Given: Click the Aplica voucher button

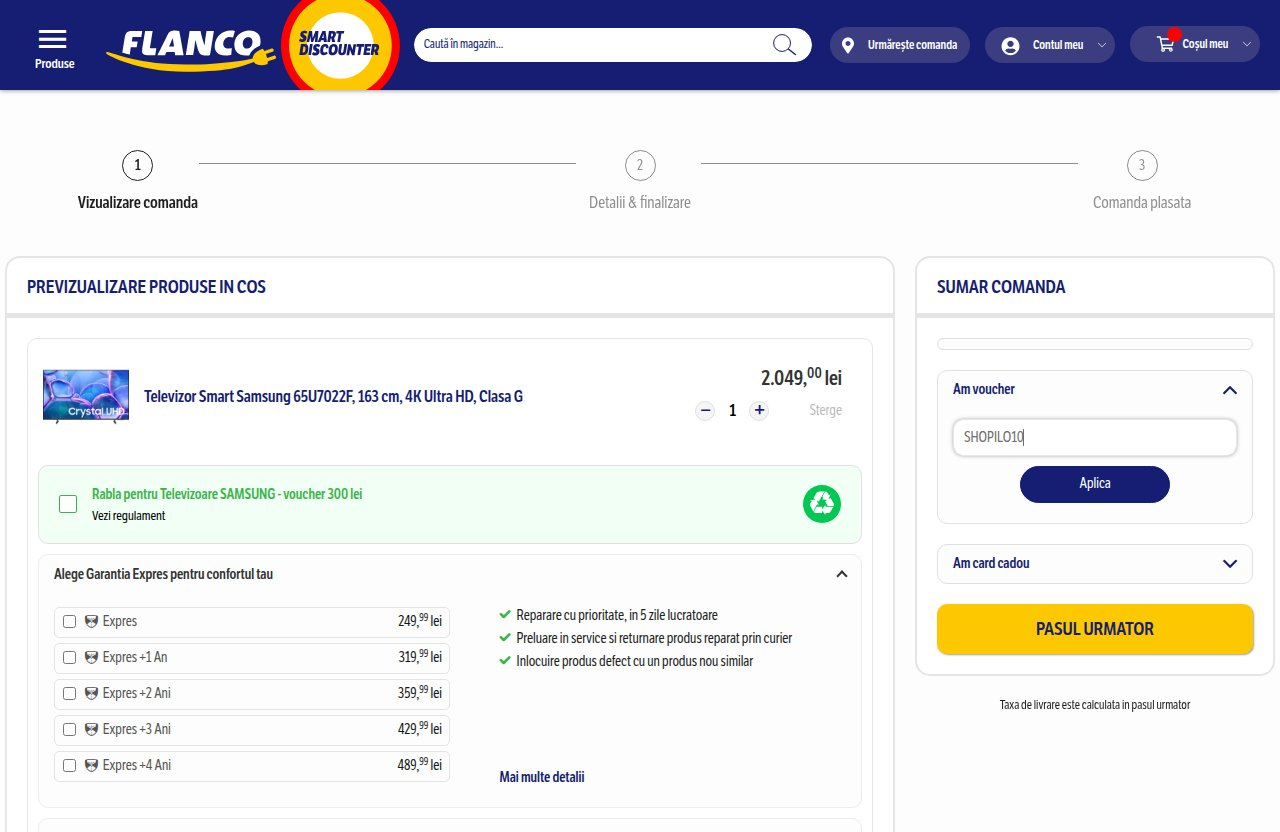Looking at the screenshot, I should [x=1095, y=484].
